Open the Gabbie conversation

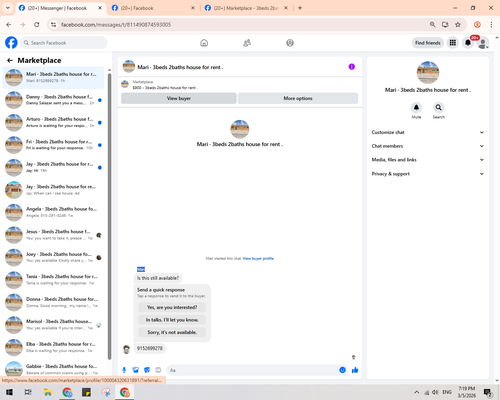point(53,369)
